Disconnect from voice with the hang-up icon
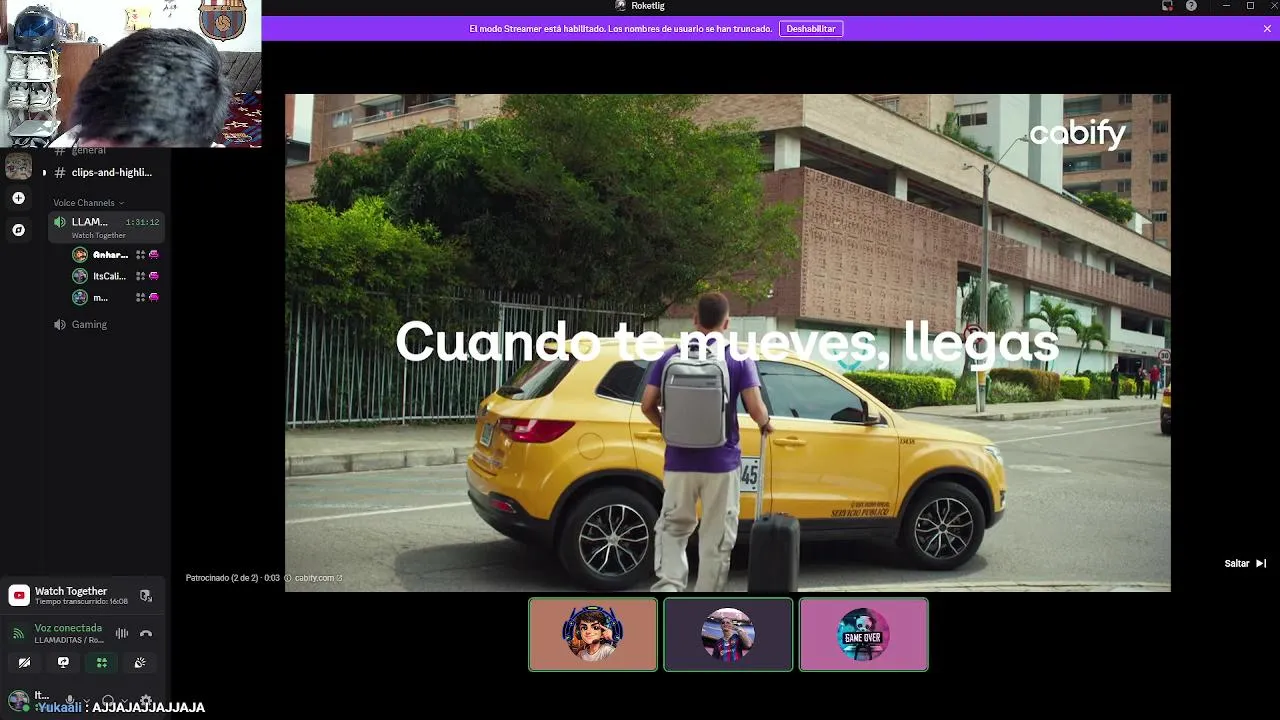The width and height of the screenshot is (1280, 720). click(146, 633)
